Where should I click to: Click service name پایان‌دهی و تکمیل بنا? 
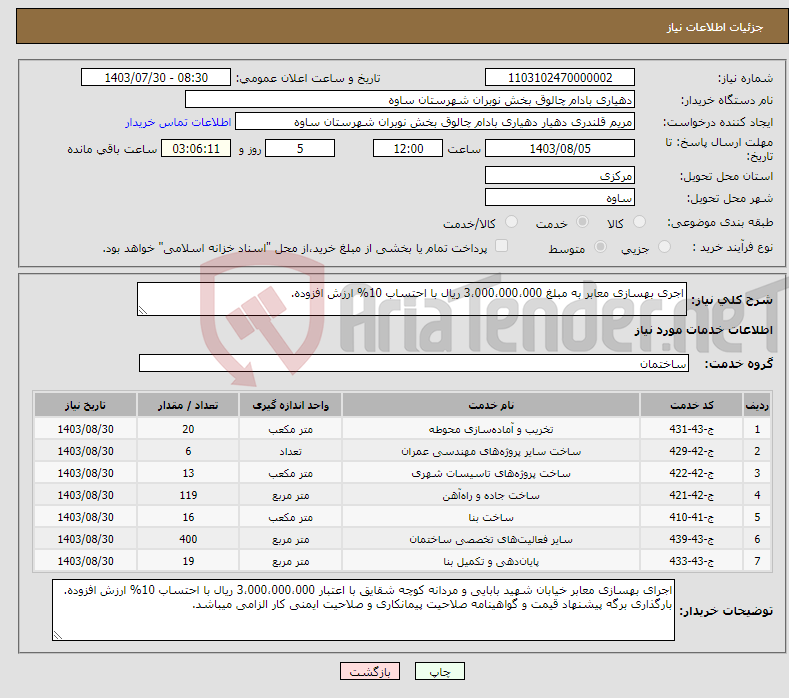coord(491,561)
